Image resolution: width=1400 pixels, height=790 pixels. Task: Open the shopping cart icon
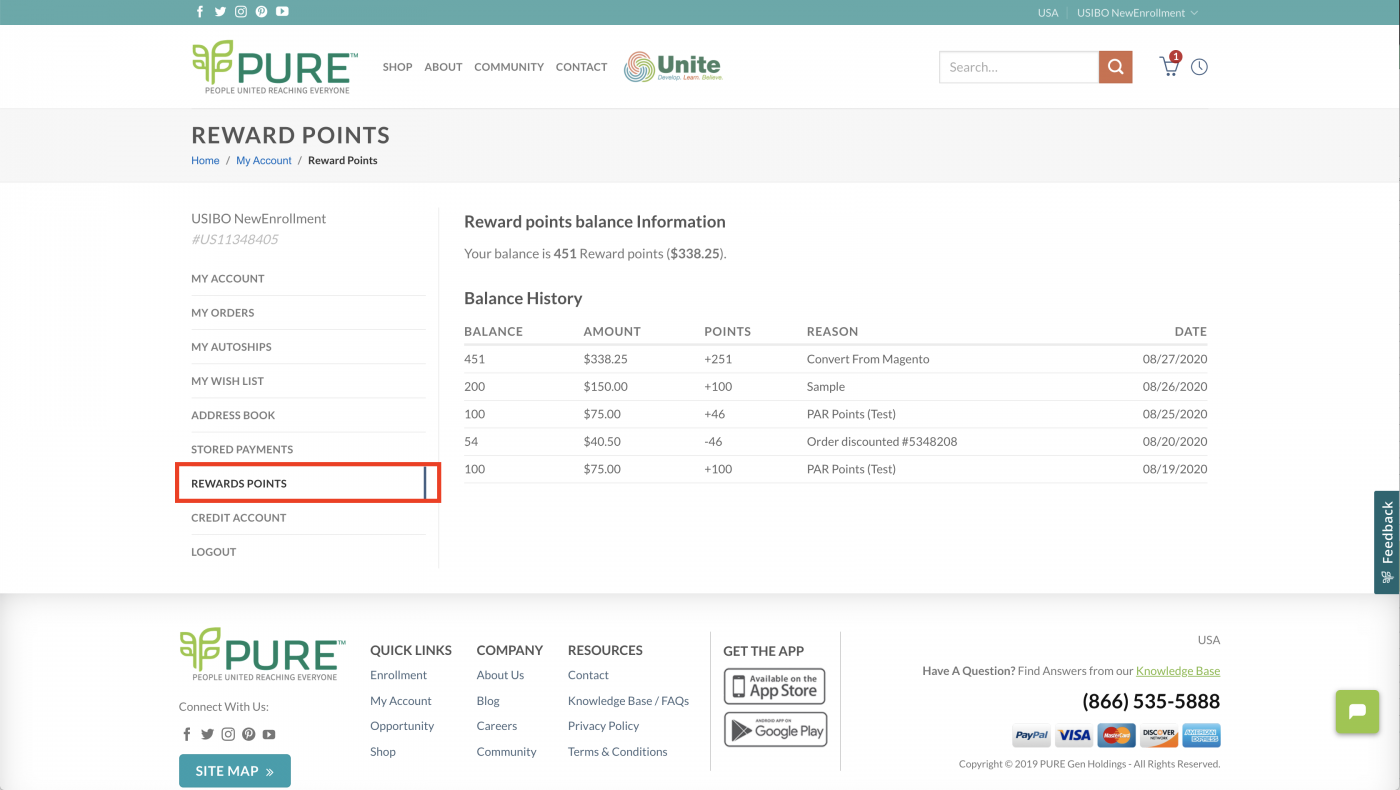1169,66
